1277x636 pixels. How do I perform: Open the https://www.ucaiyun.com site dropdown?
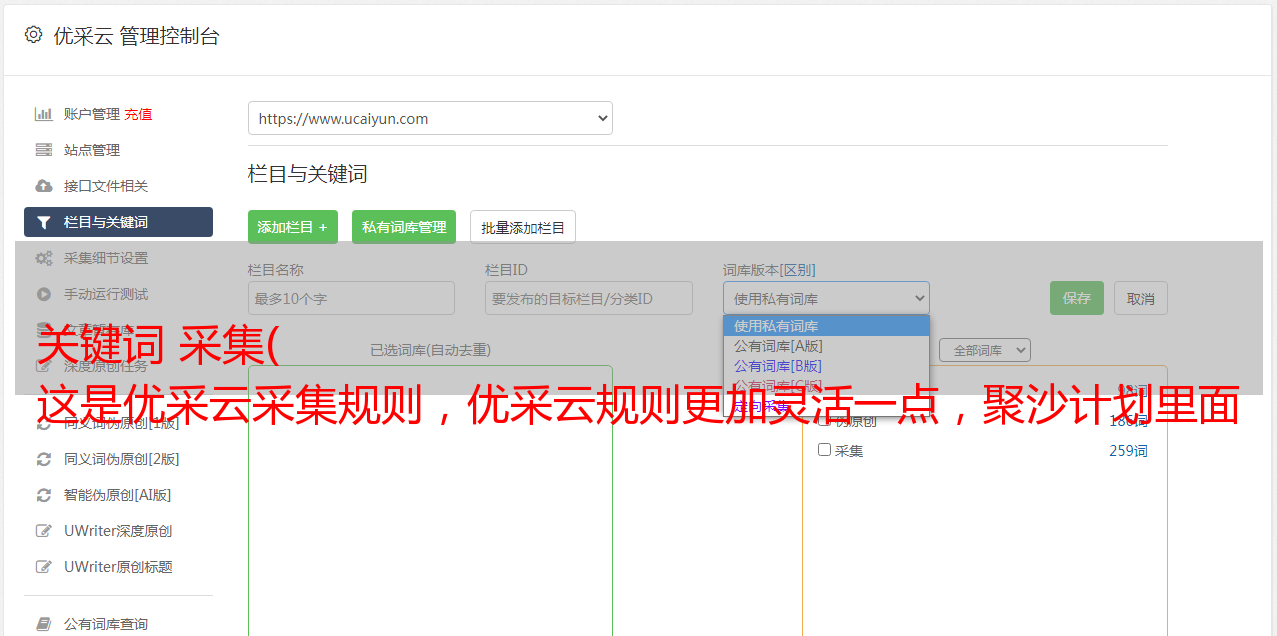click(430, 118)
